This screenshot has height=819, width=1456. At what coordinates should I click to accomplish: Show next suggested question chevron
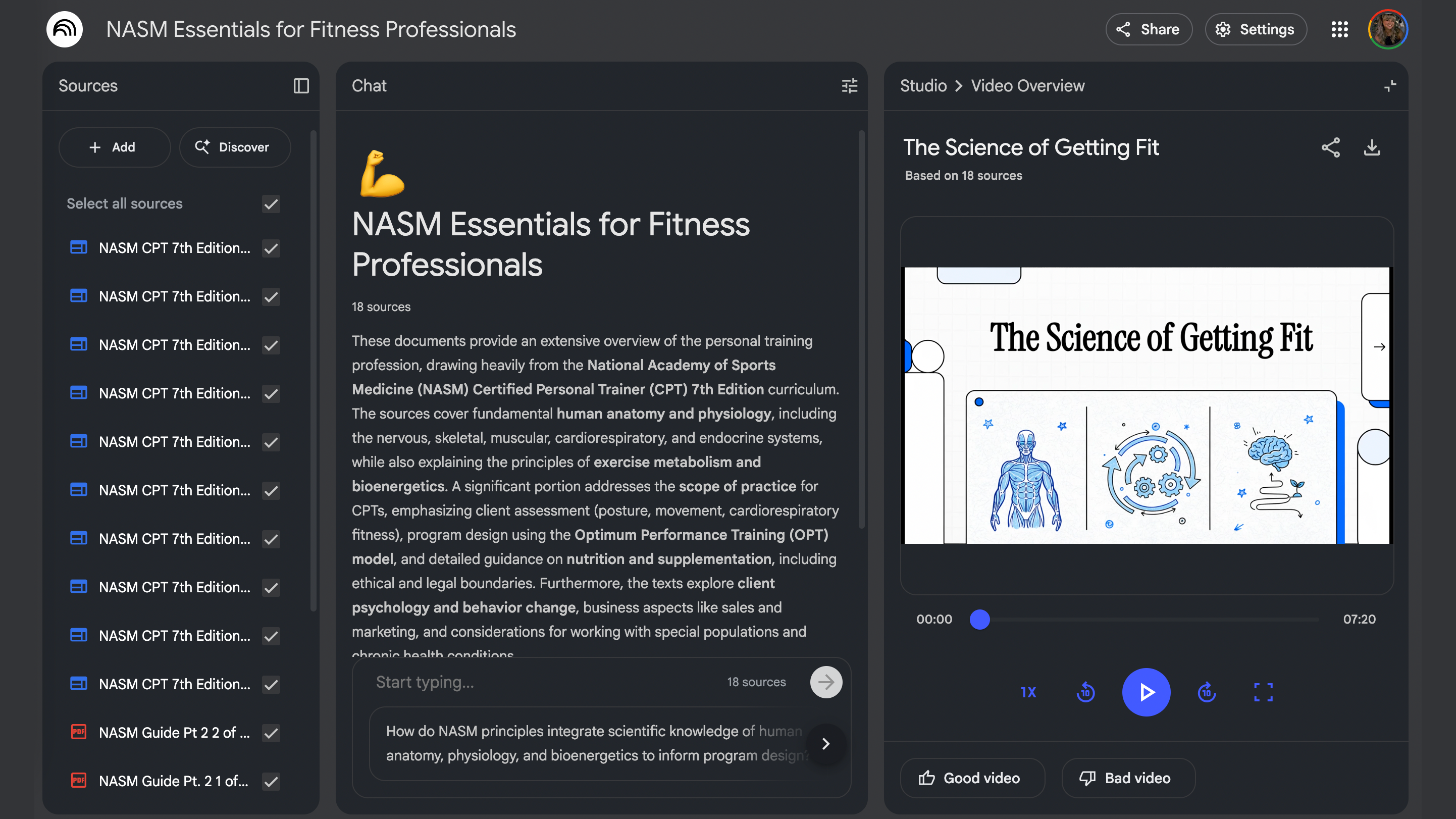coord(826,744)
